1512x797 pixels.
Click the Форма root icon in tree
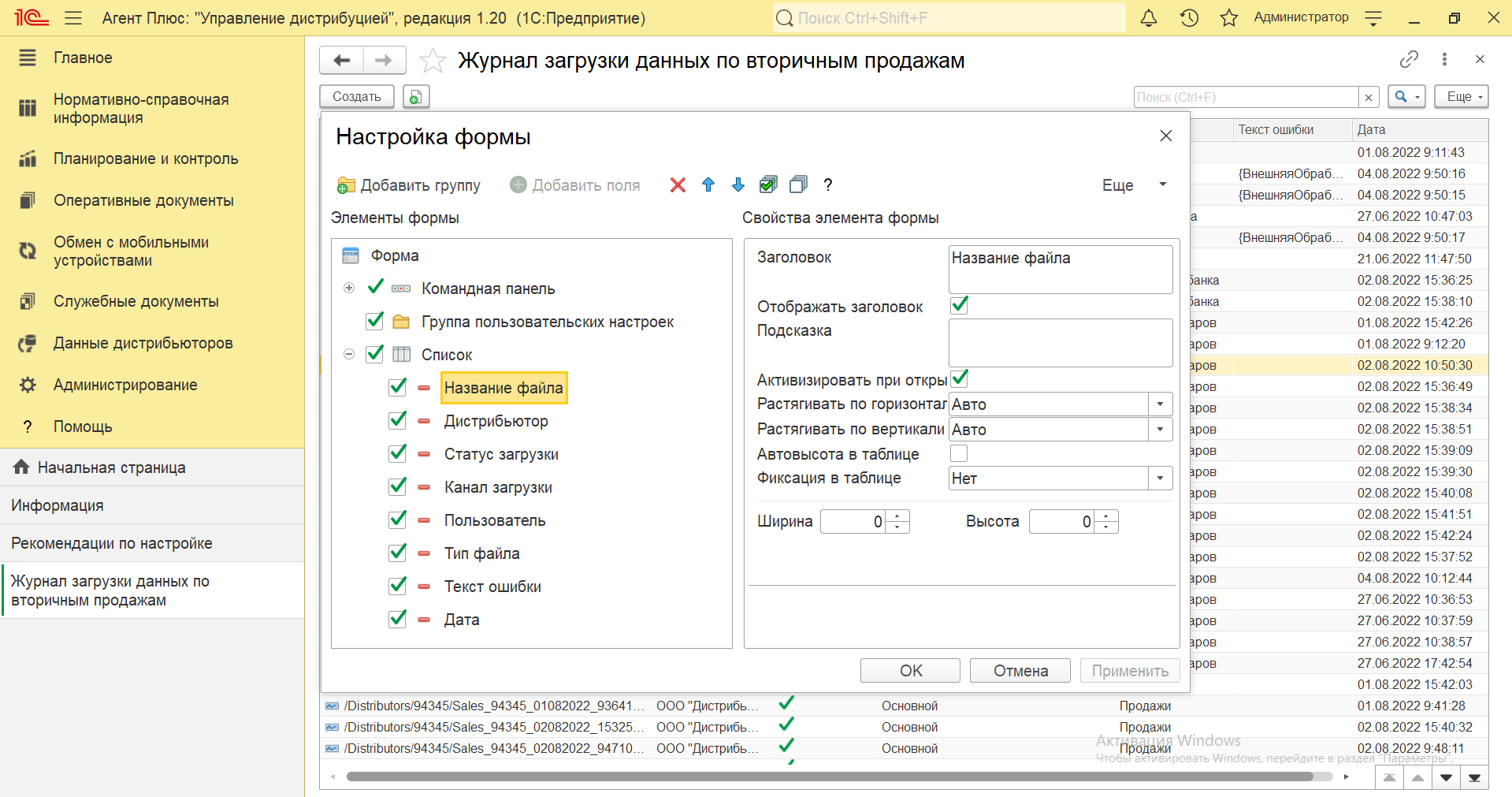(351, 255)
